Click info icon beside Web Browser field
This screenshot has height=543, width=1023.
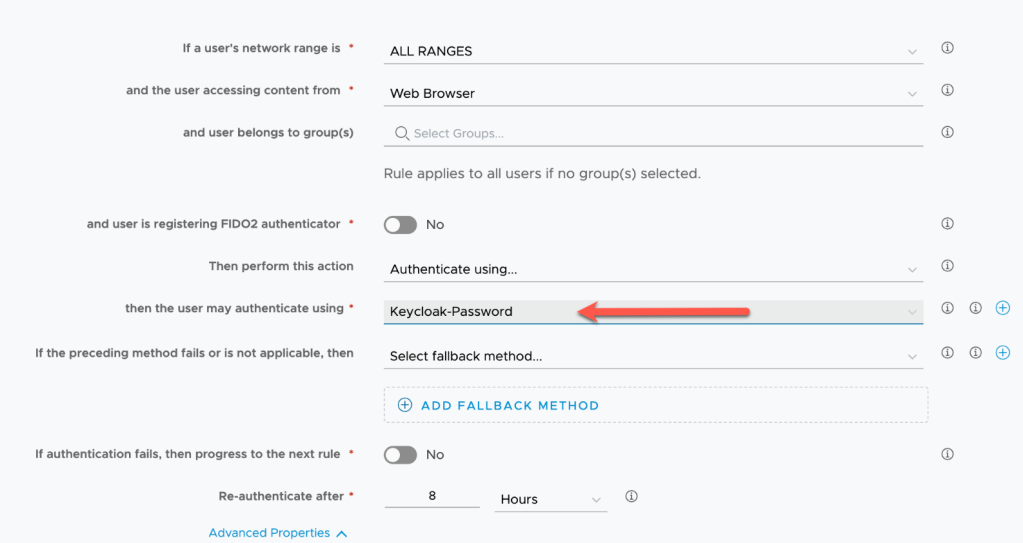click(947, 90)
